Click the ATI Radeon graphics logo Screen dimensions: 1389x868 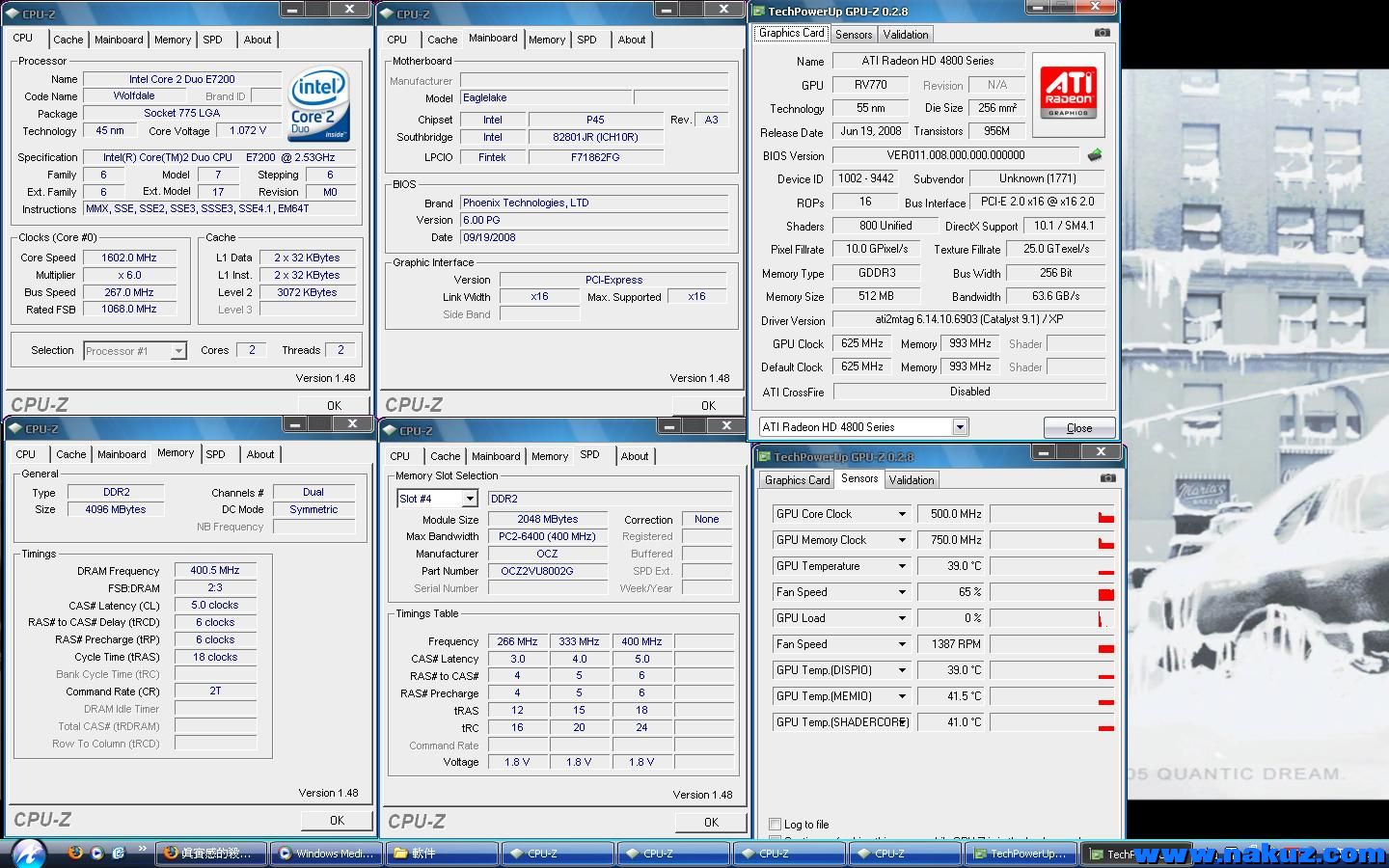pyautogui.click(x=1068, y=93)
